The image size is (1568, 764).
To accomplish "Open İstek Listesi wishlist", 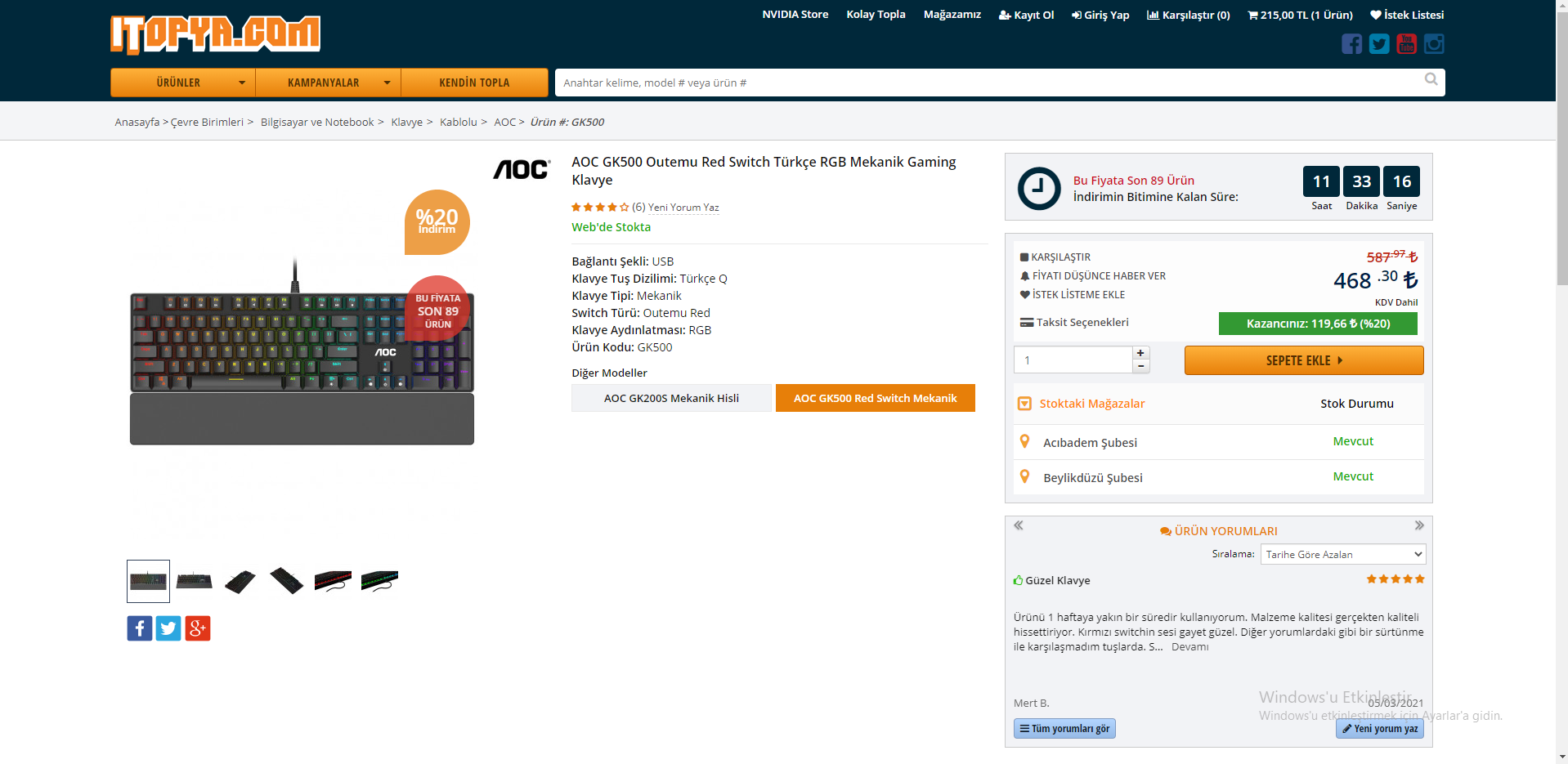I will [1407, 15].
